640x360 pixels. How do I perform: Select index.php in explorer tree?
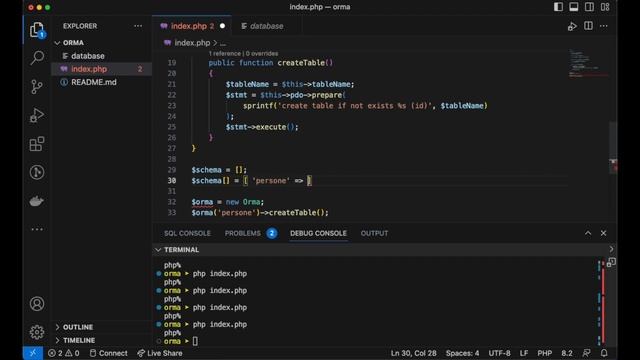click(x=101, y=69)
